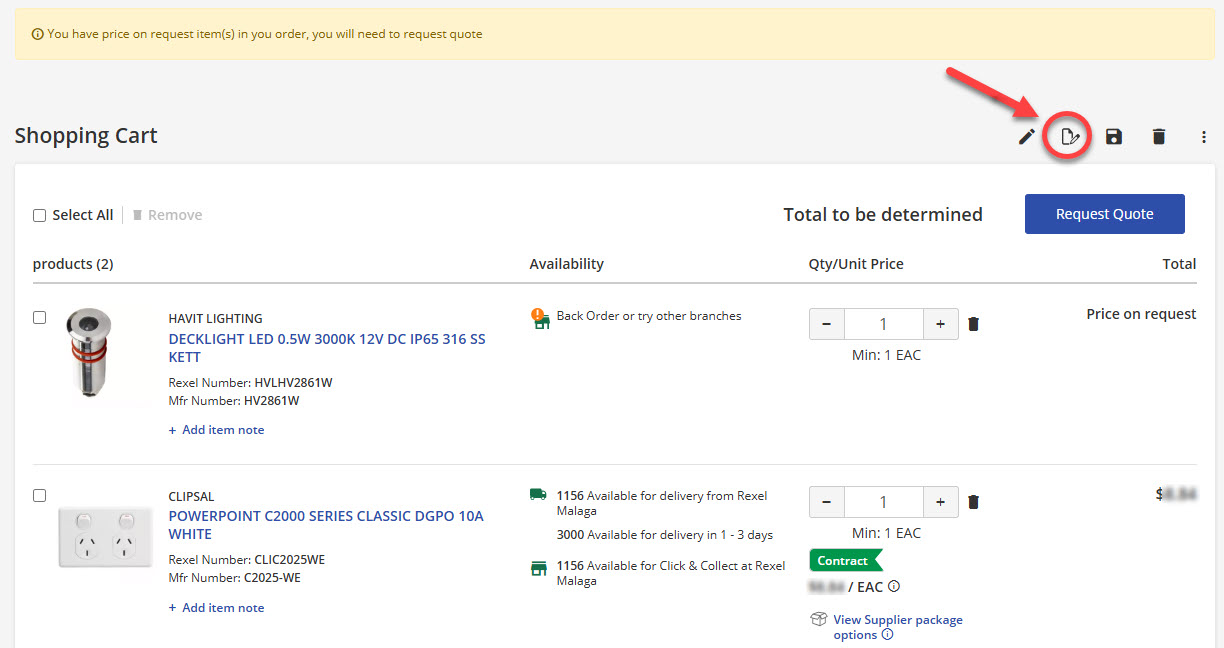This screenshot has width=1224, height=648.
Task: Expand Add item note under Decklight LED
Action: pyautogui.click(x=217, y=430)
